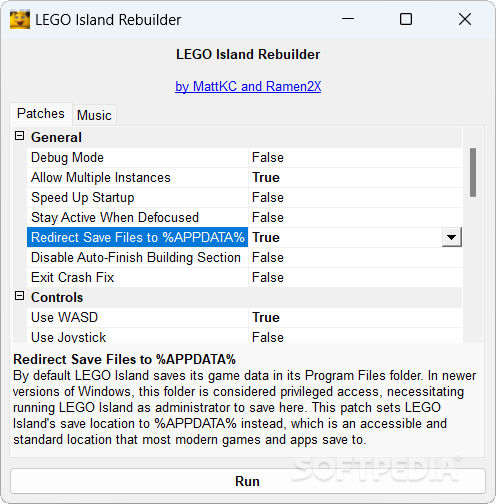The width and height of the screenshot is (496, 504).
Task: Click True value of Allow Multiple Instances
Action: coord(355,178)
